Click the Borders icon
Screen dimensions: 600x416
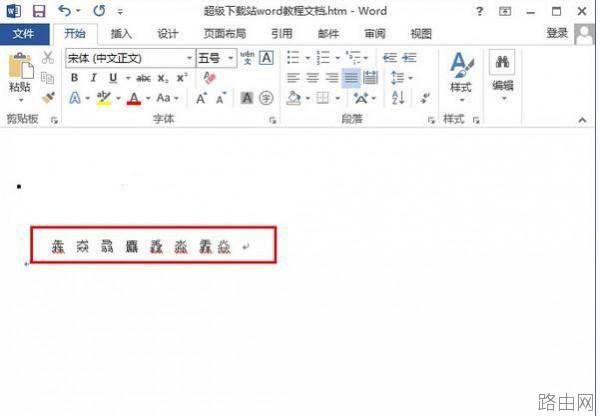323,99
